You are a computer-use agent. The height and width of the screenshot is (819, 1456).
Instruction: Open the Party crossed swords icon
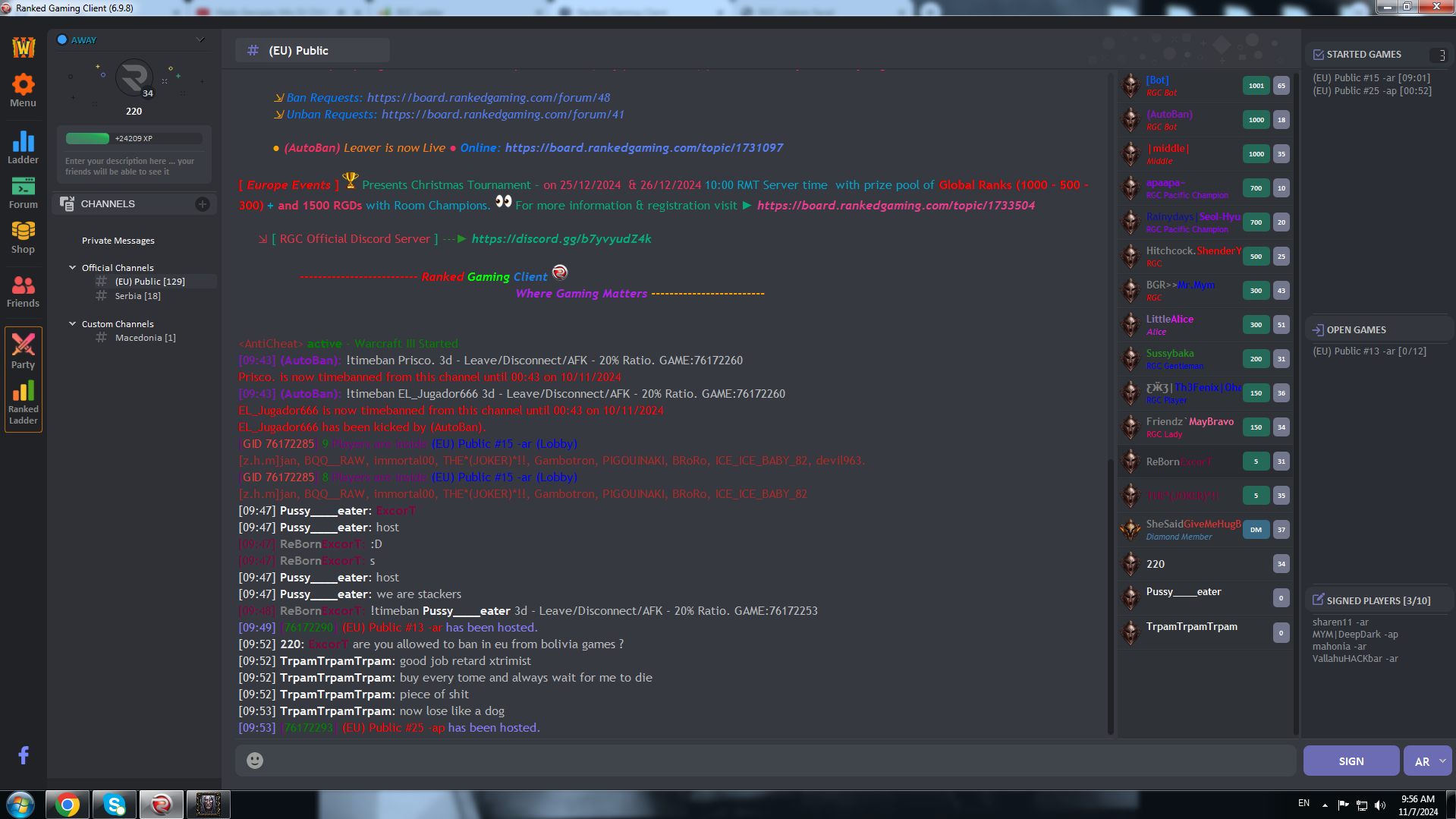tap(23, 351)
